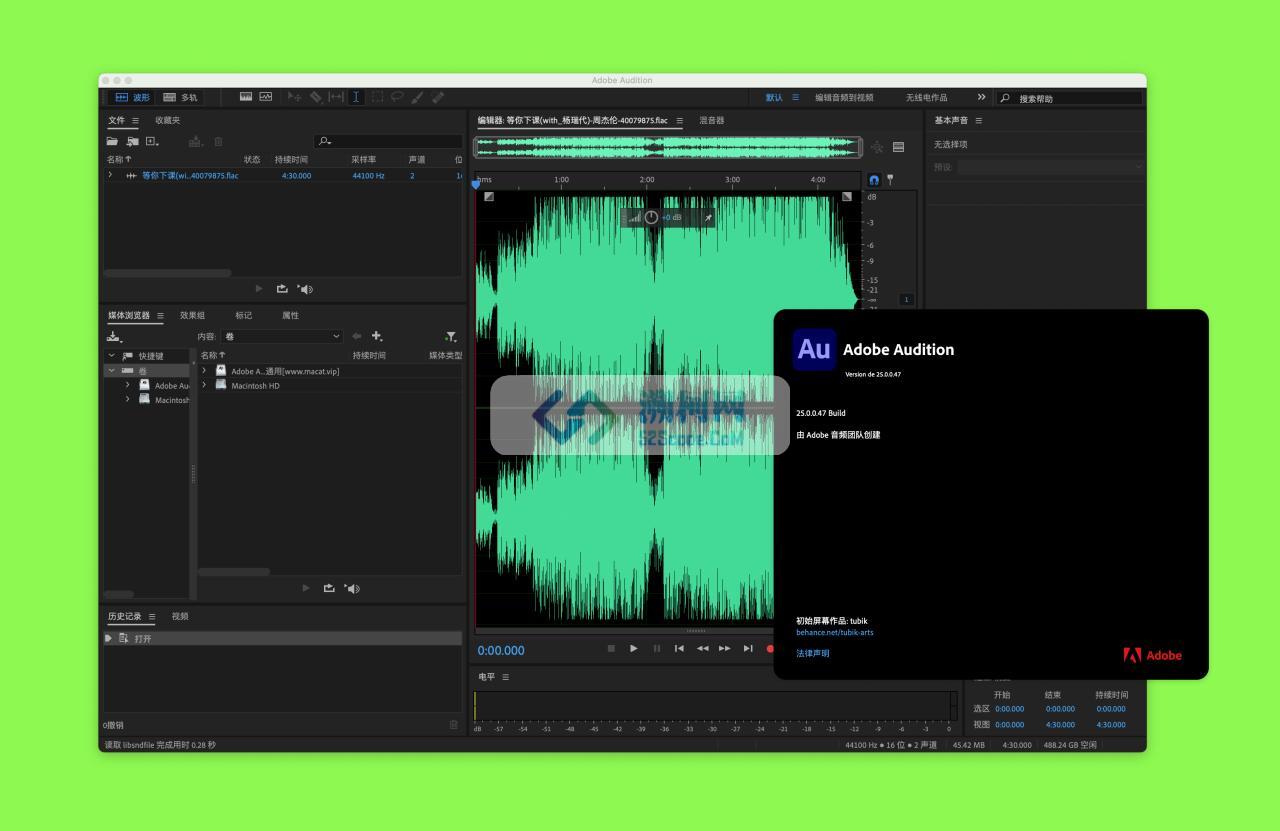The height and width of the screenshot is (831, 1280).
Task: Show spectral pitch display icon
Action: pyautogui.click(x=266, y=97)
